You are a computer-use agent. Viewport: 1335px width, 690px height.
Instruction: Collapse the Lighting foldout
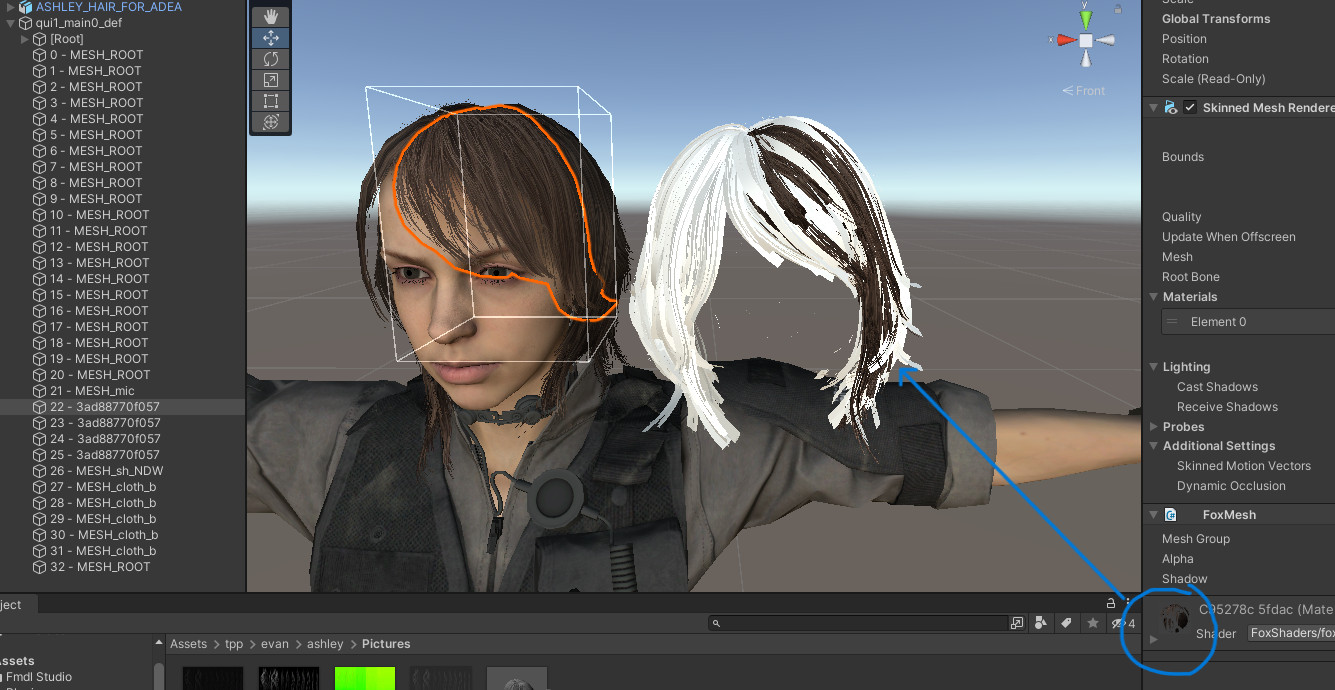[1153, 367]
